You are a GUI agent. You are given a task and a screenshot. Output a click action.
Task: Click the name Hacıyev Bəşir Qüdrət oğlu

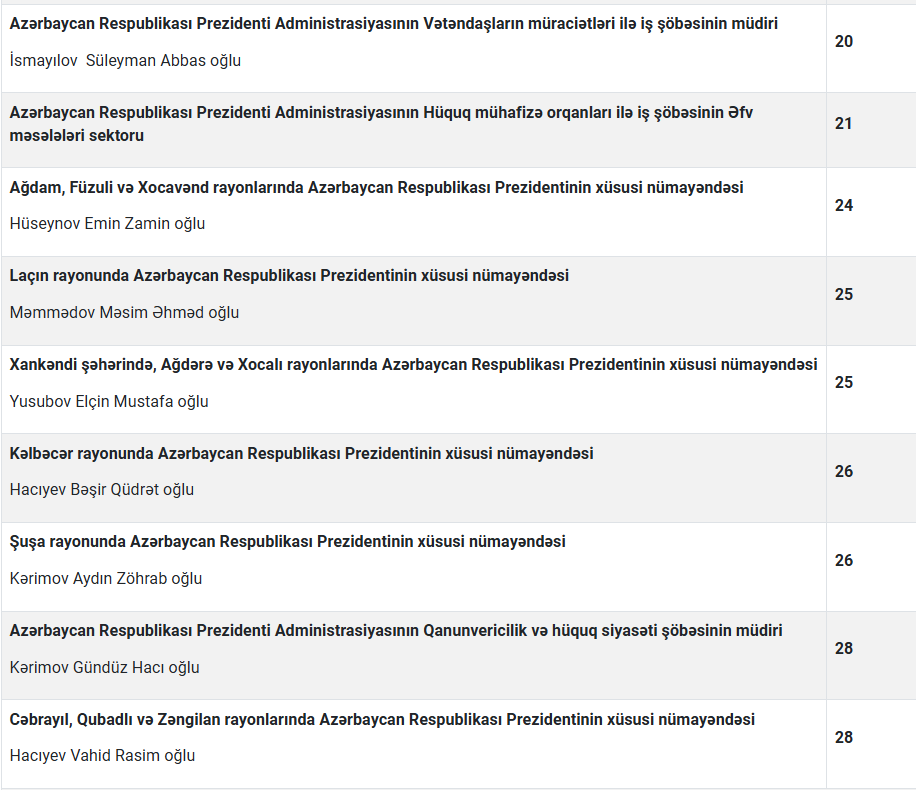102,489
